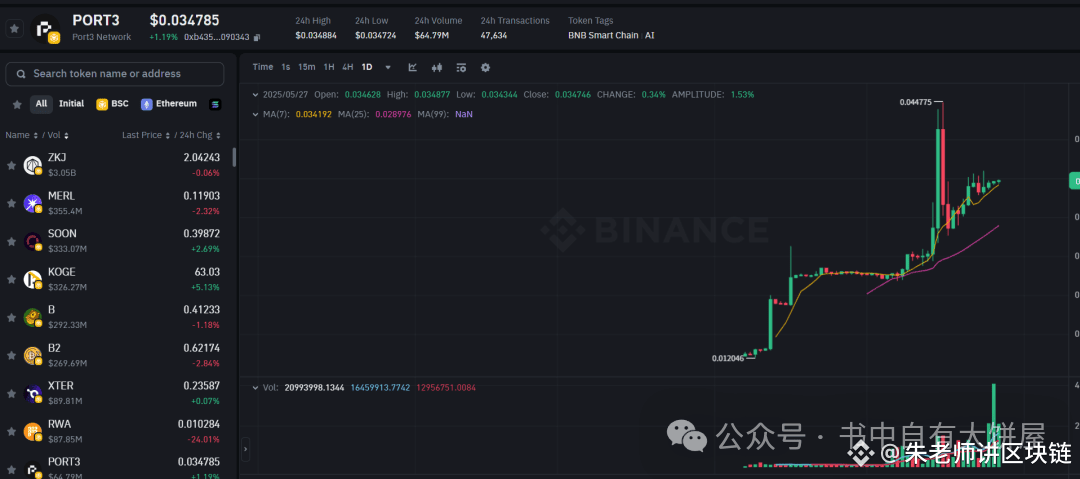The height and width of the screenshot is (479, 1080).
Task: Sort token list by 24h Chg
Action: coord(198,136)
